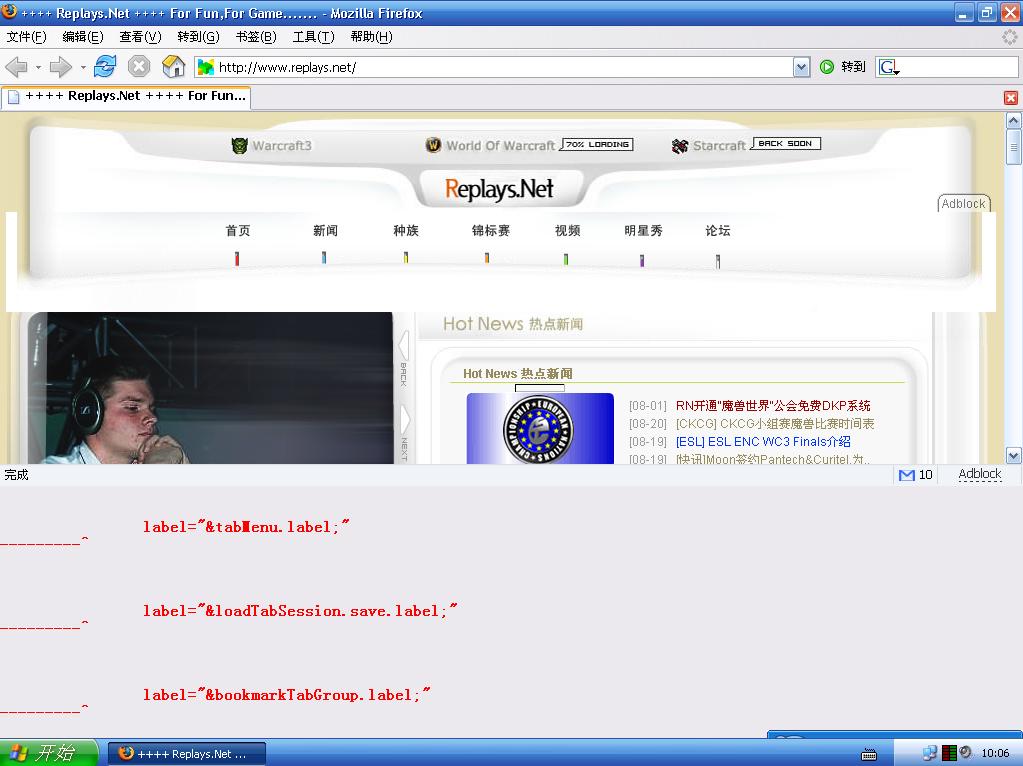1023x766 pixels.
Task: Click the World Of Warcraft link
Action: (500, 146)
